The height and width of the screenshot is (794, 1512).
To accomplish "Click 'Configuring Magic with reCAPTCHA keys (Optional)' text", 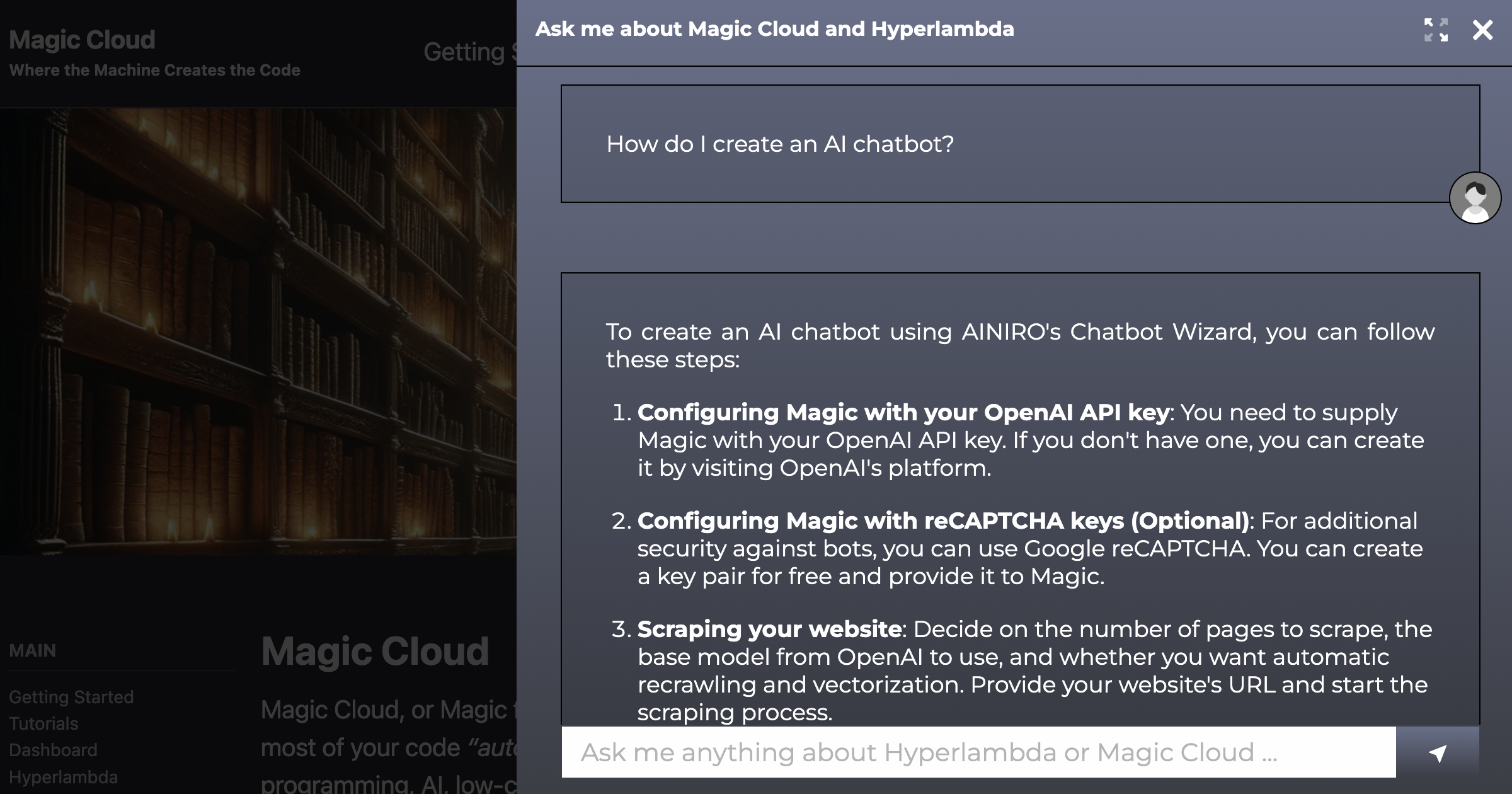I will click(944, 521).
